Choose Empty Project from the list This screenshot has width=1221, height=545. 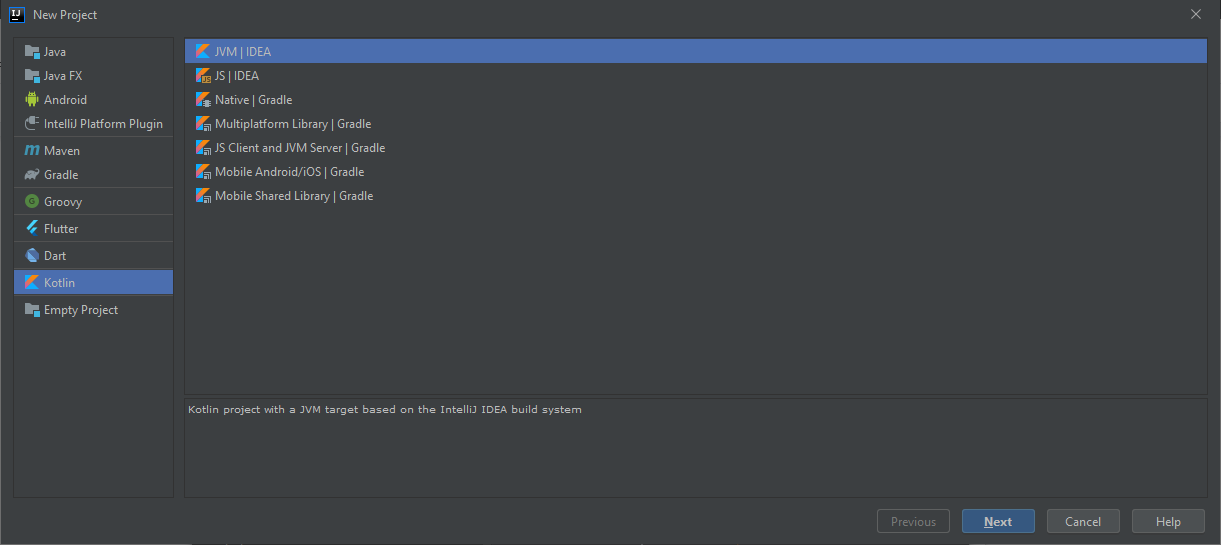pyautogui.click(x=80, y=310)
